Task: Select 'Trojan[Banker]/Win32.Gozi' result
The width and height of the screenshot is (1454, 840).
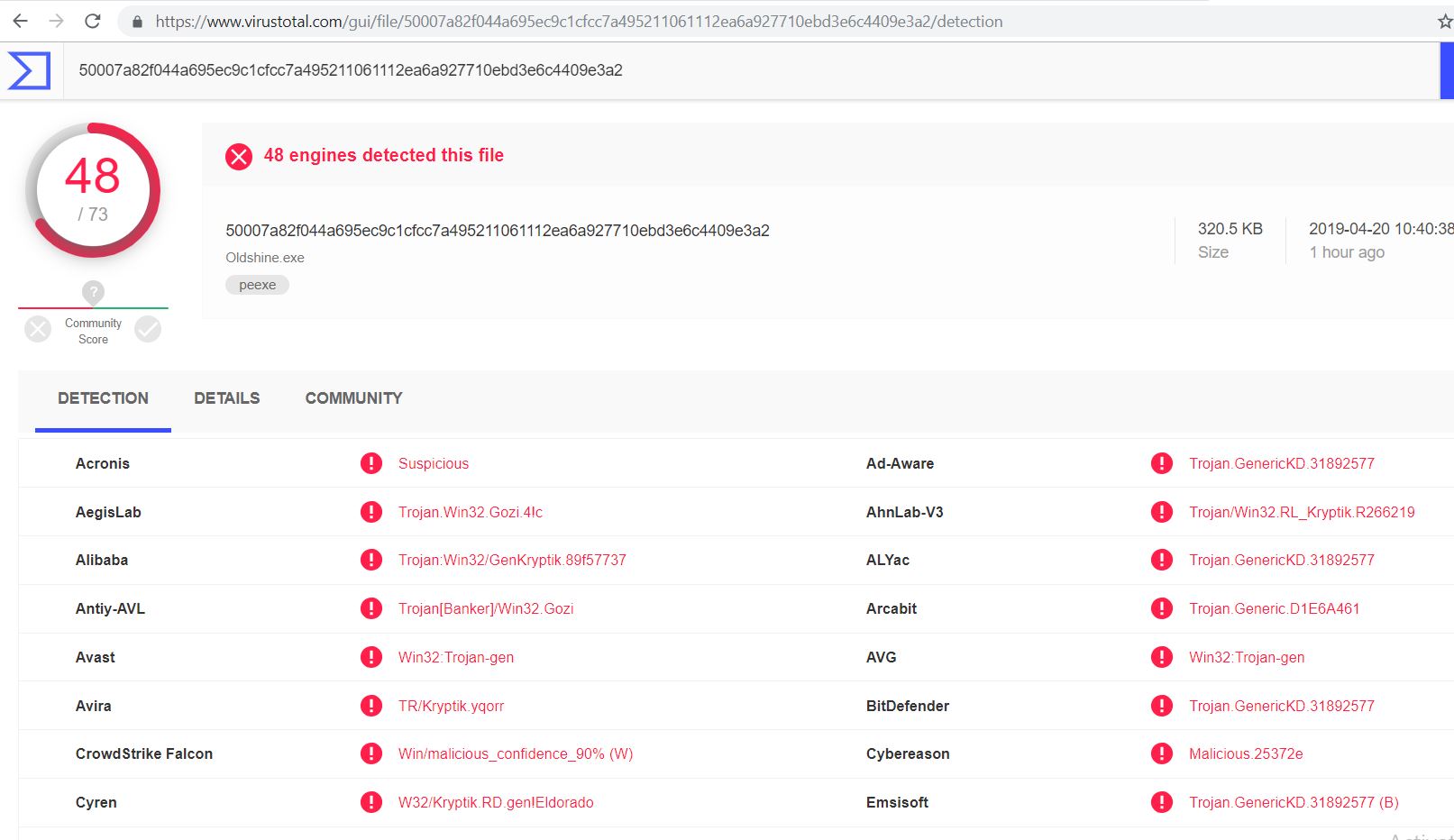Action: click(486, 608)
